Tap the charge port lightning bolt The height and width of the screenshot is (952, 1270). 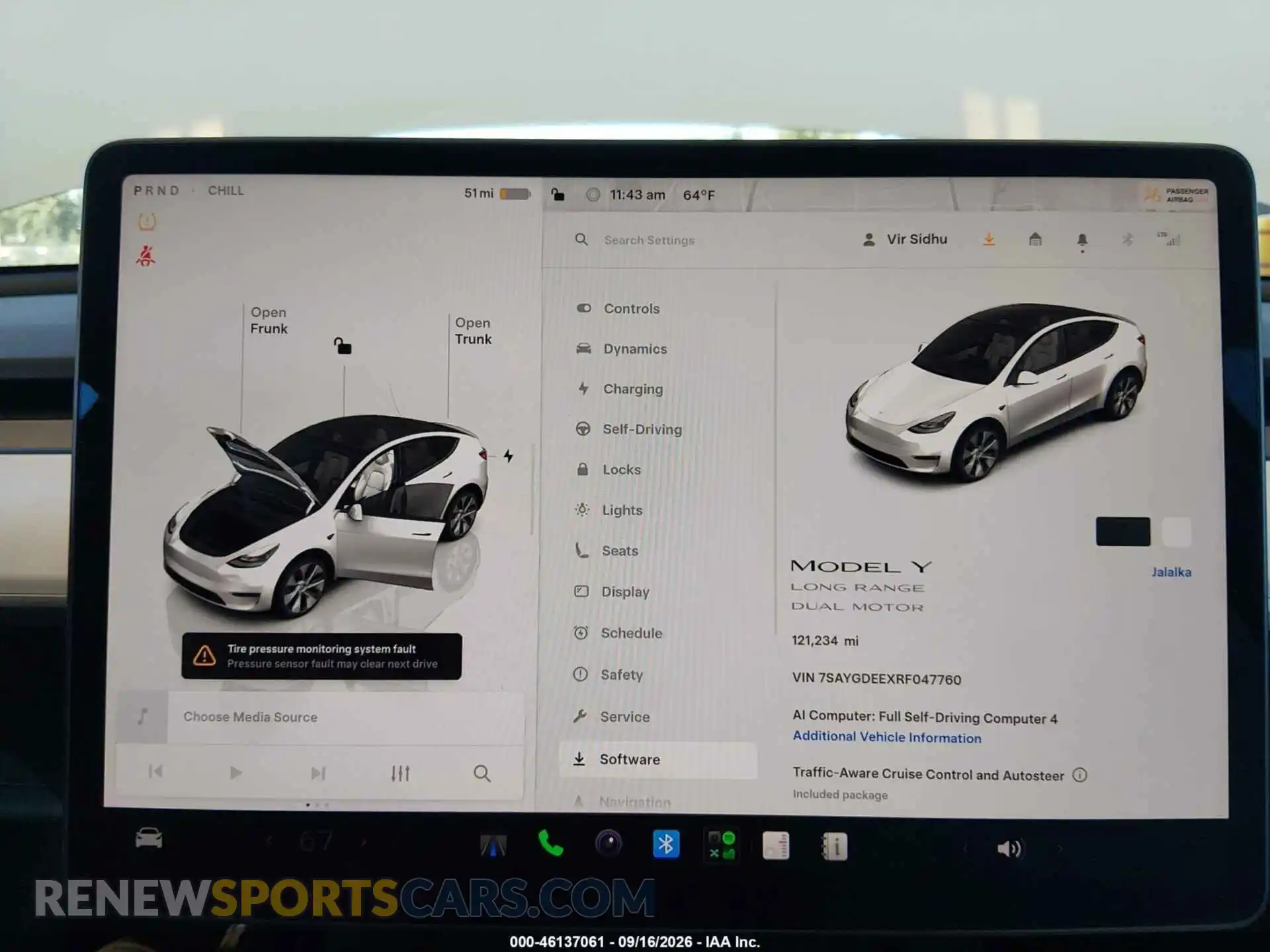pos(508,456)
